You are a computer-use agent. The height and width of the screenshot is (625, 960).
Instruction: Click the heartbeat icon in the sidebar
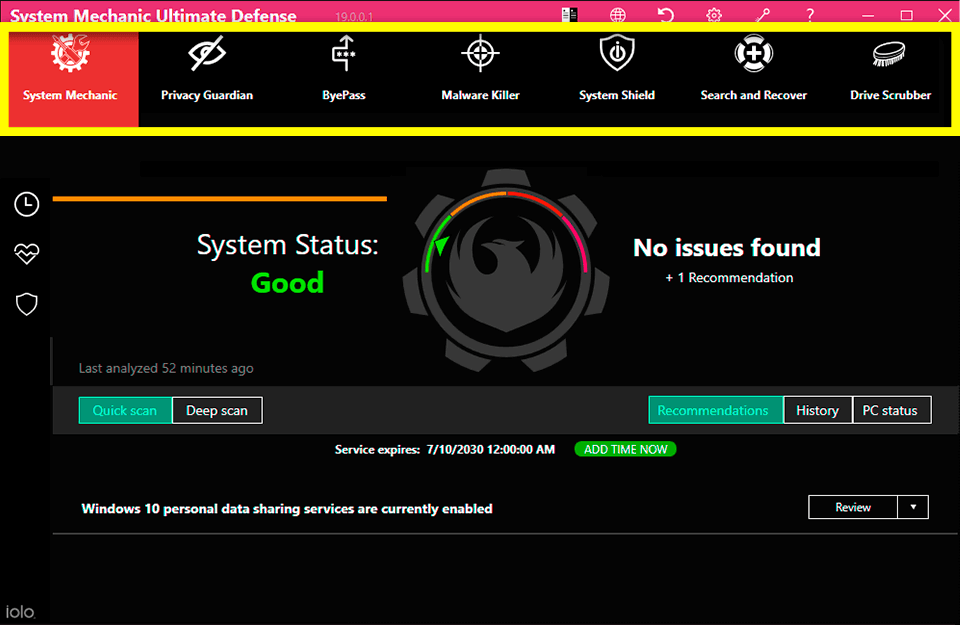[26, 254]
